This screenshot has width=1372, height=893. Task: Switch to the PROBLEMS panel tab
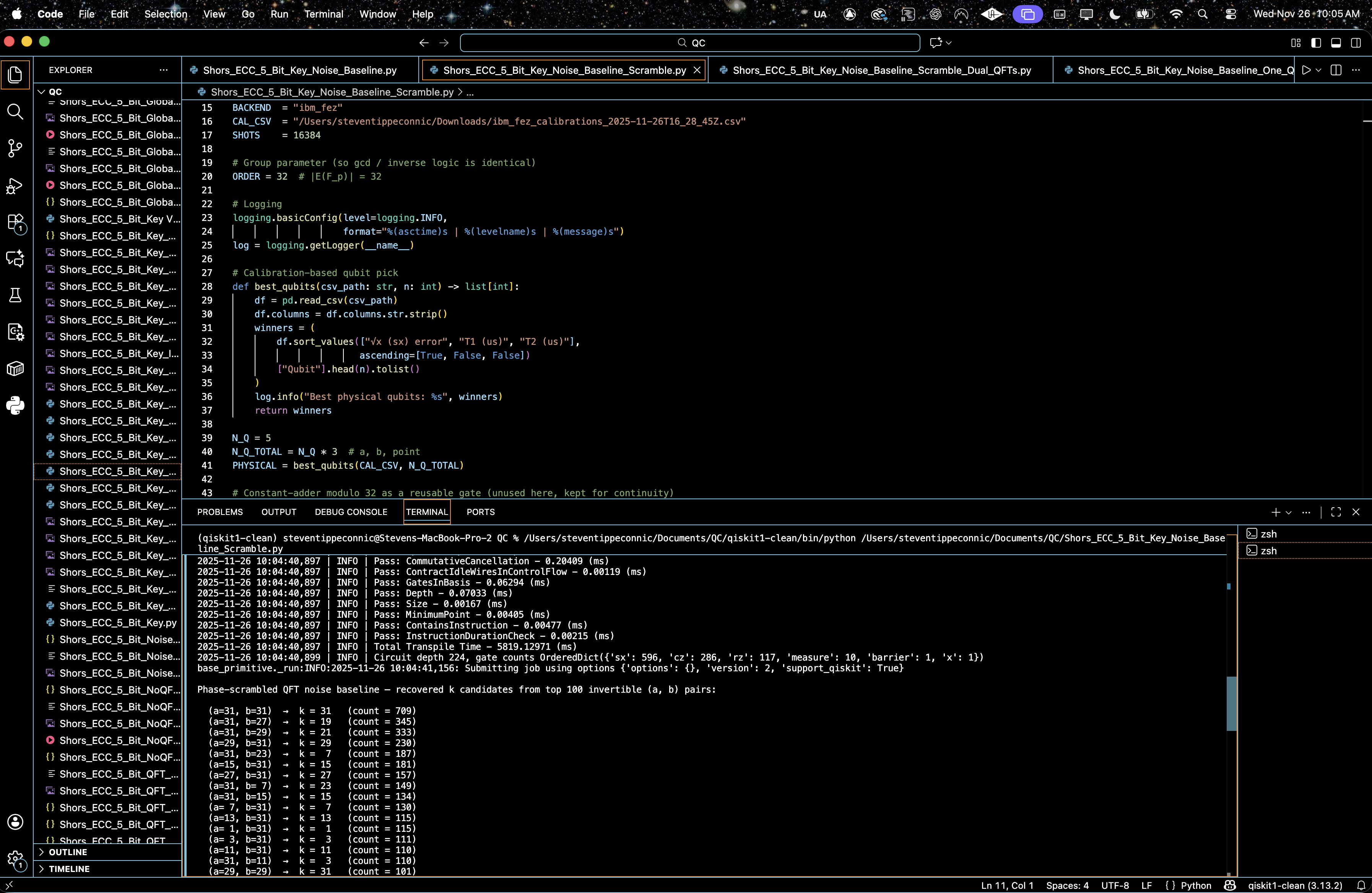(219, 512)
